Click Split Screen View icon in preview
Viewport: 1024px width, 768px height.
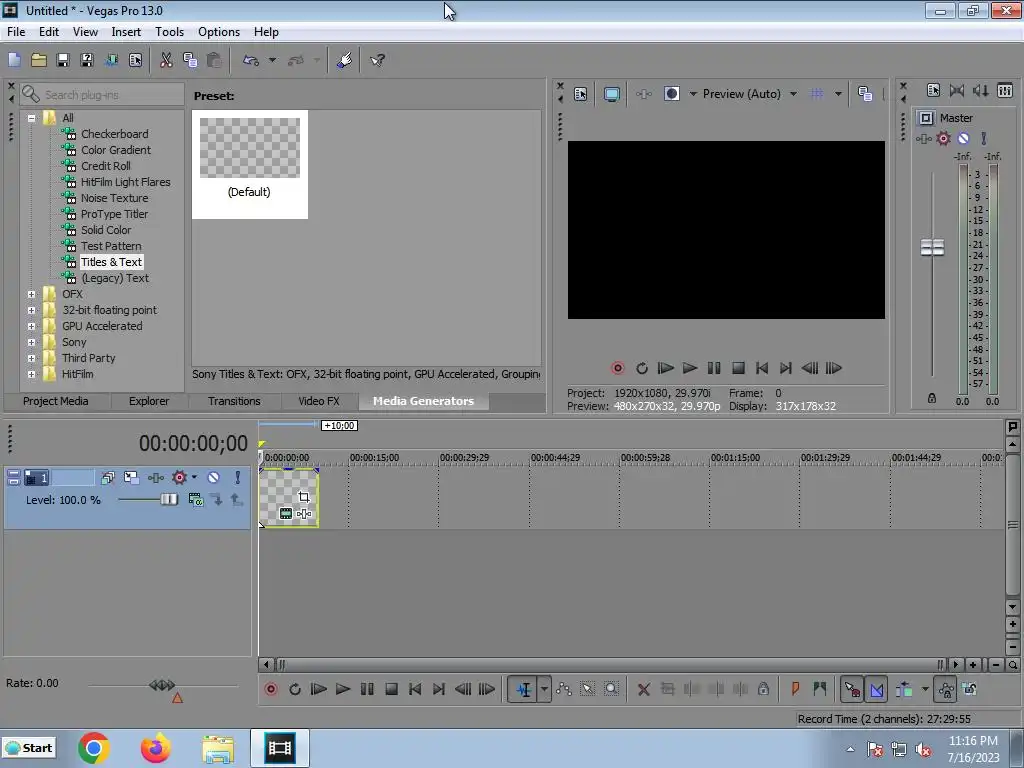coord(671,94)
